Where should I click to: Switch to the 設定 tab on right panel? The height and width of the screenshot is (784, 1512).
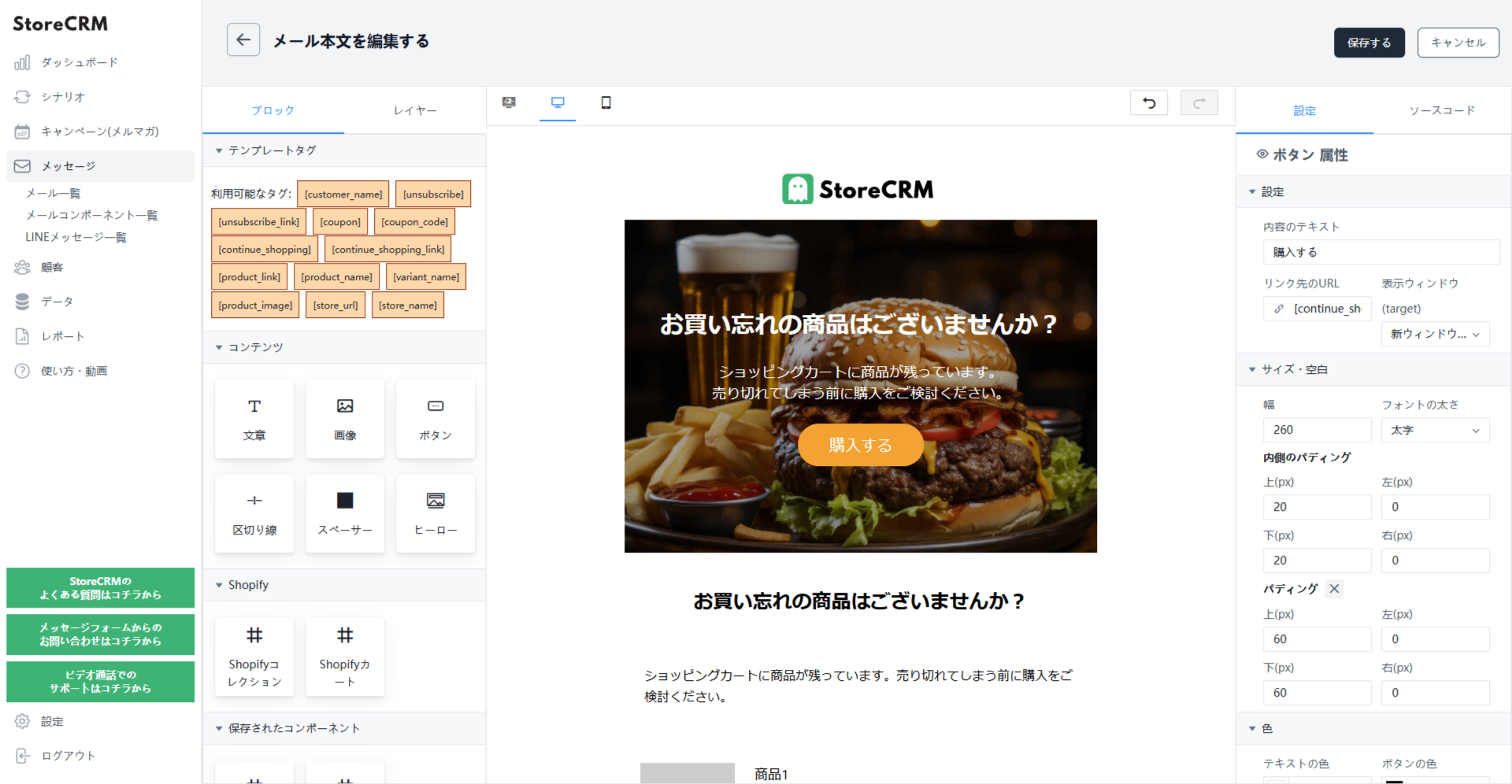1304,110
